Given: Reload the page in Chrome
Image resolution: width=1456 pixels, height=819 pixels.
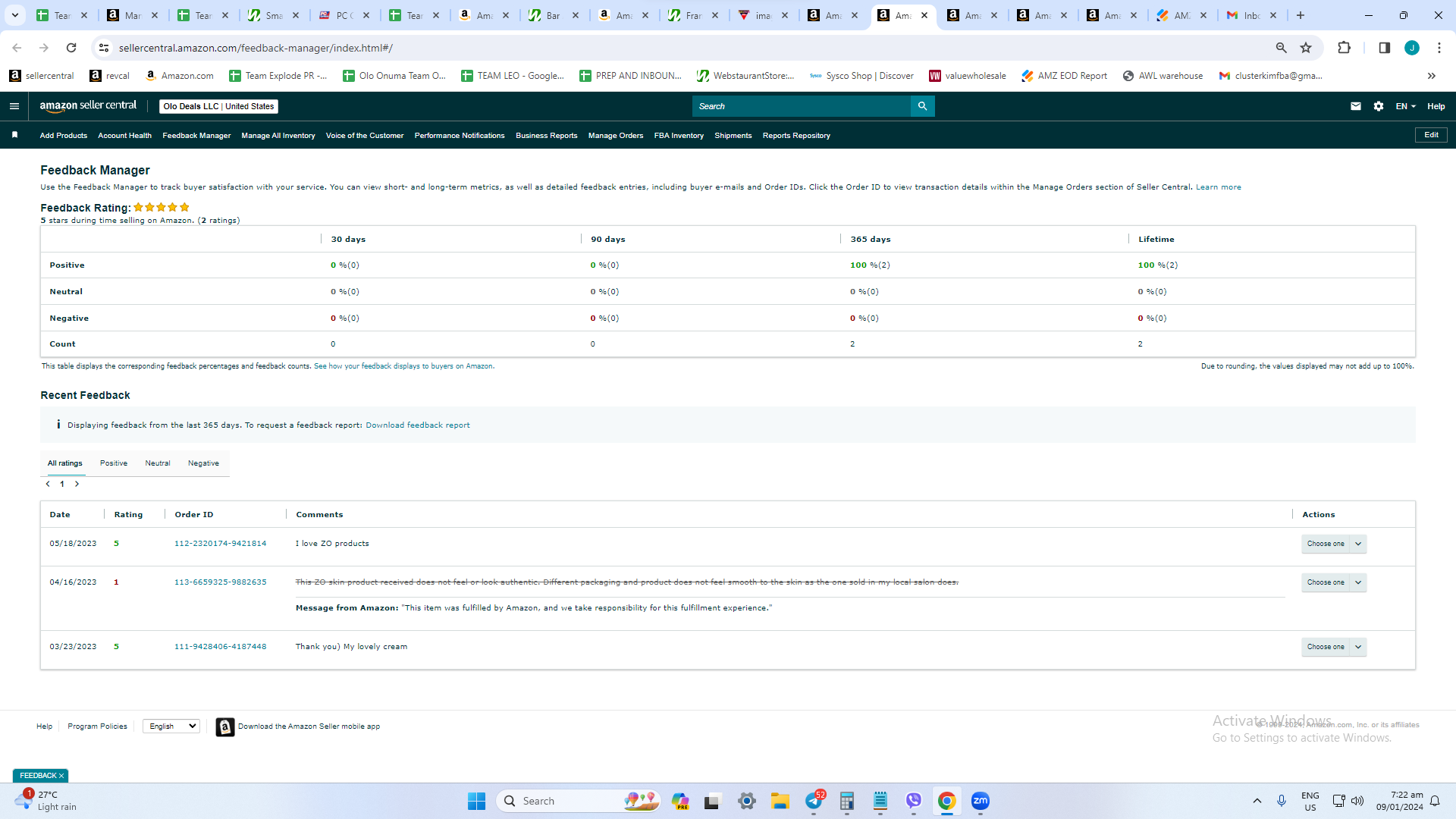Looking at the screenshot, I should pyautogui.click(x=71, y=48).
